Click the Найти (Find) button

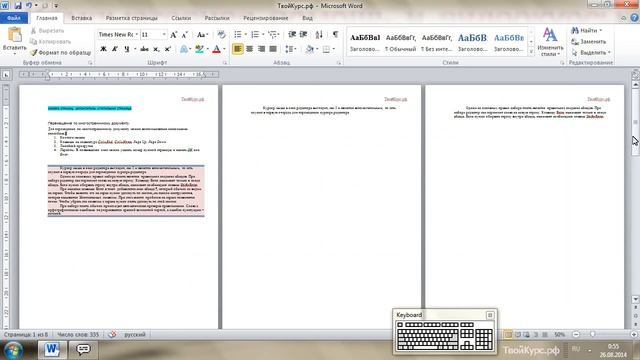587,31
